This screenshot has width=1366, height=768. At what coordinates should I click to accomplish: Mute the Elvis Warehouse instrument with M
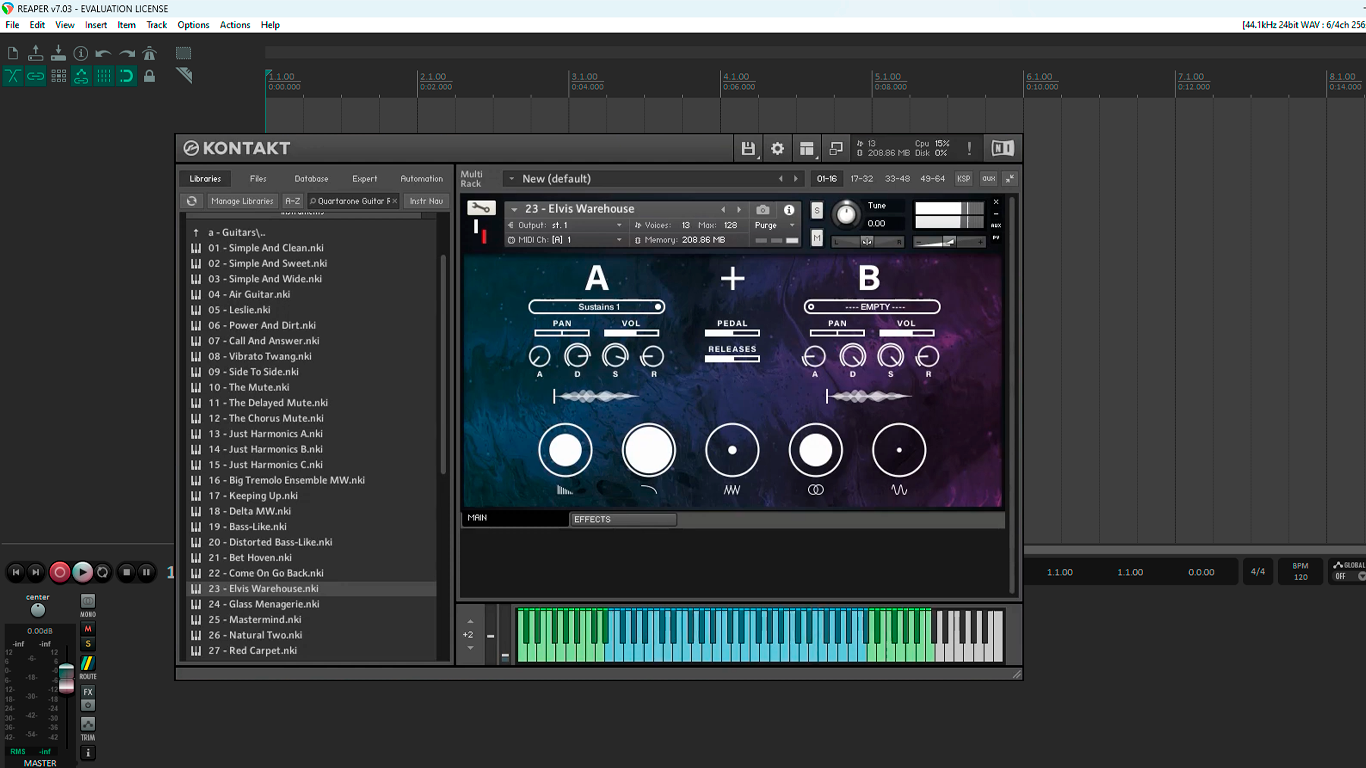(x=817, y=238)
